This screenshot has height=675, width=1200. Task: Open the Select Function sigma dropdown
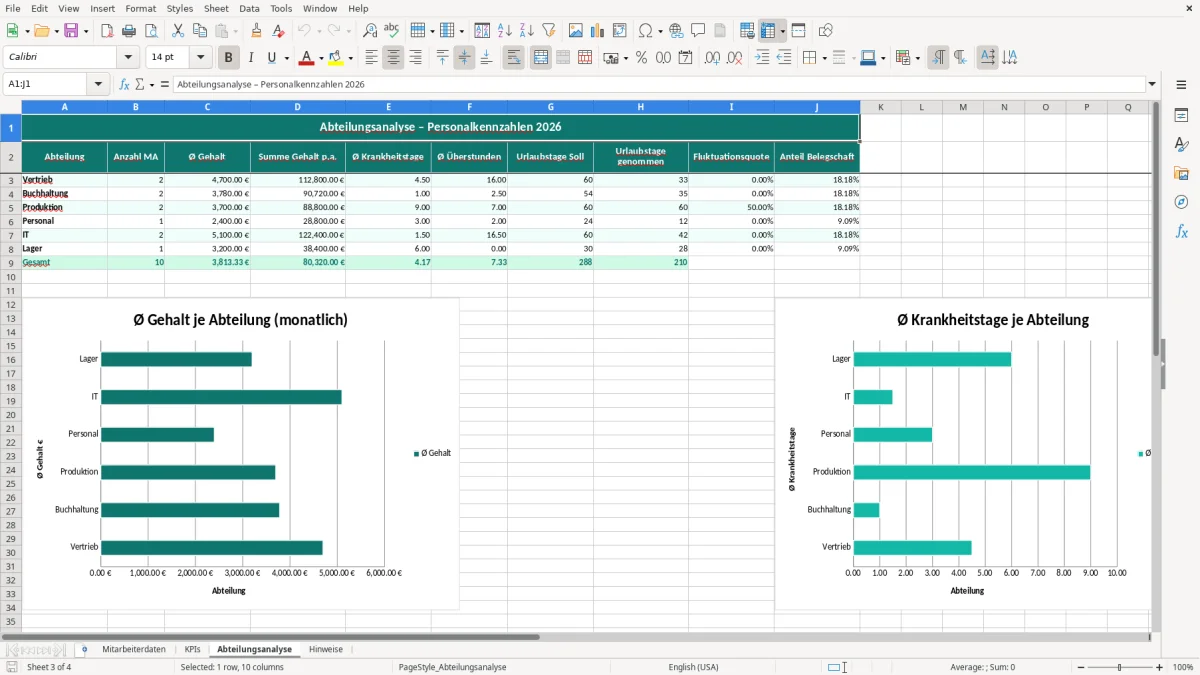151,84
